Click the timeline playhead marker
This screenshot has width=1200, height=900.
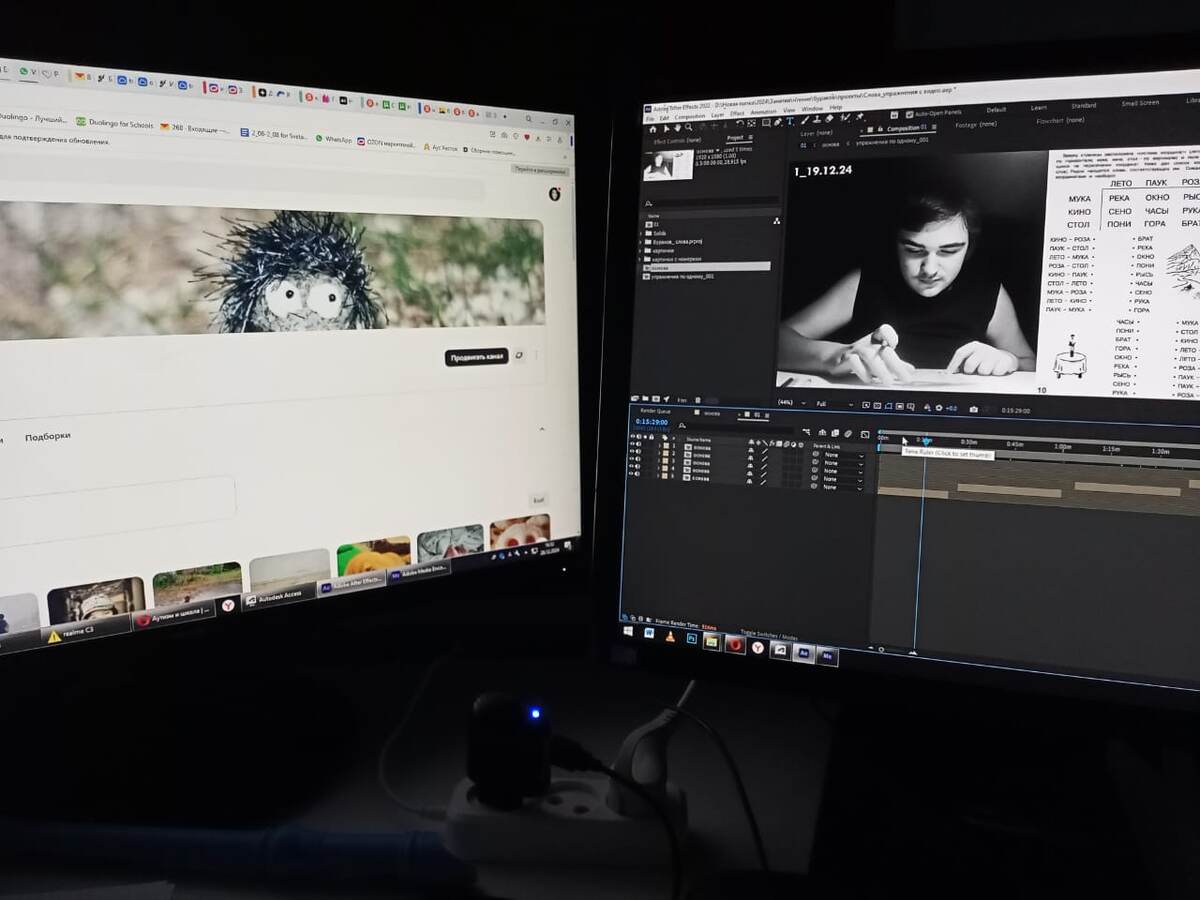[x=926, y=441]
